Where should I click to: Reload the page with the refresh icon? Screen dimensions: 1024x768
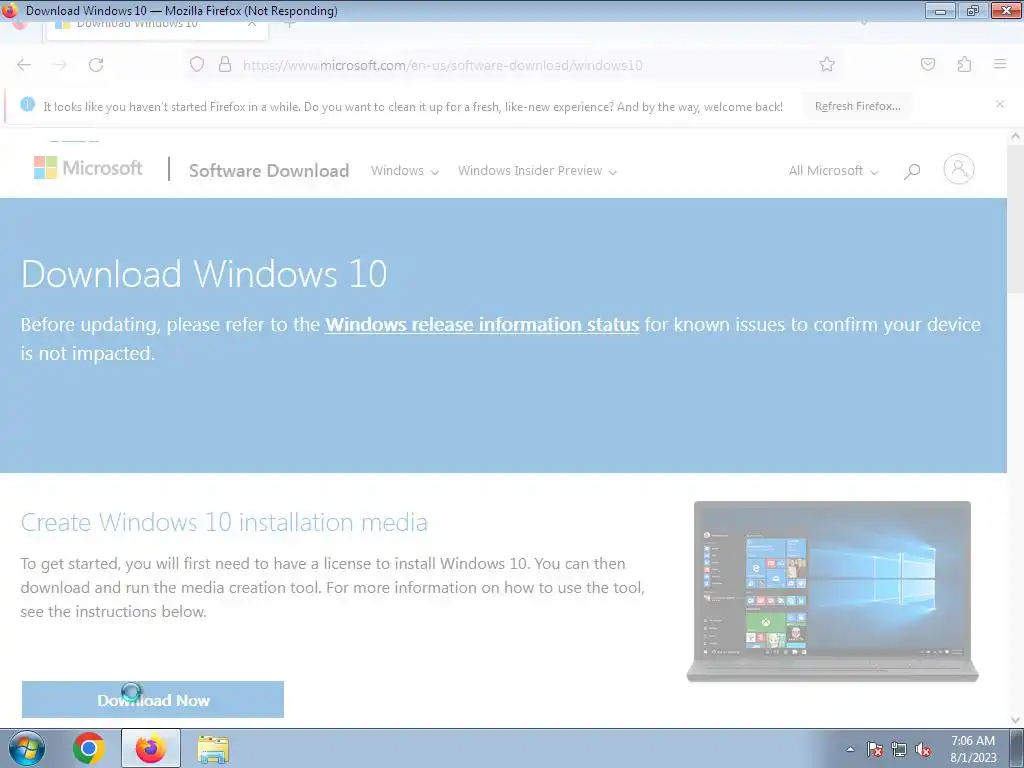(96, 65)
